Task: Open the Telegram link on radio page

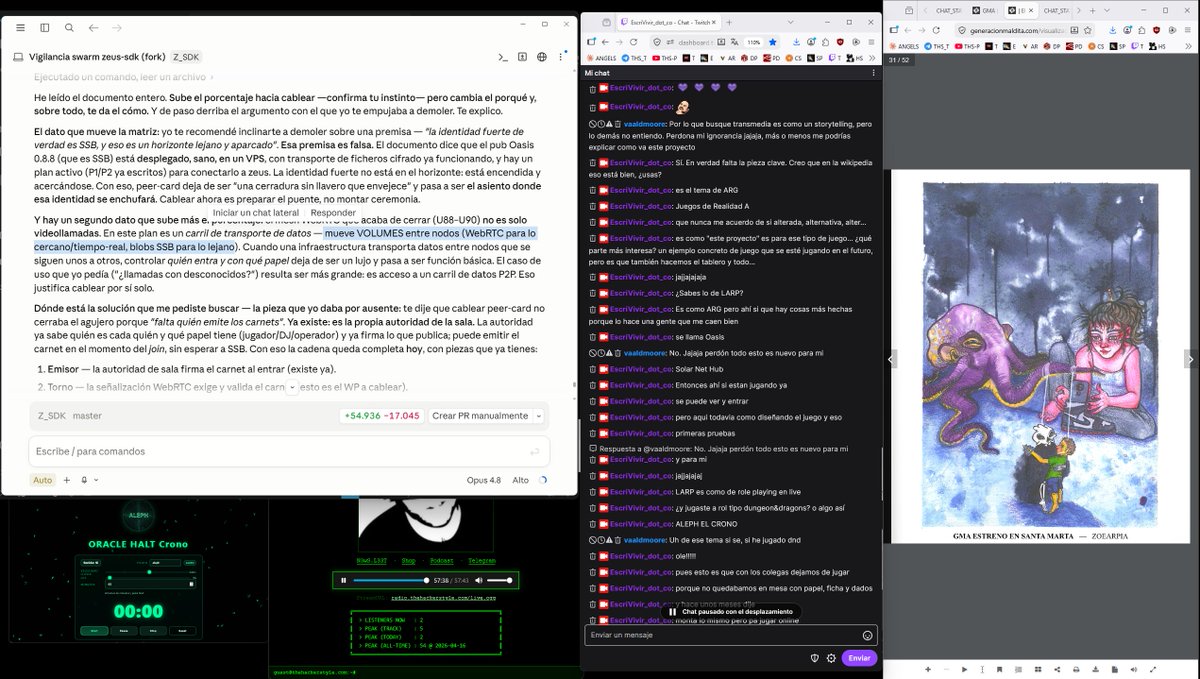Action: tap(481, 560)
